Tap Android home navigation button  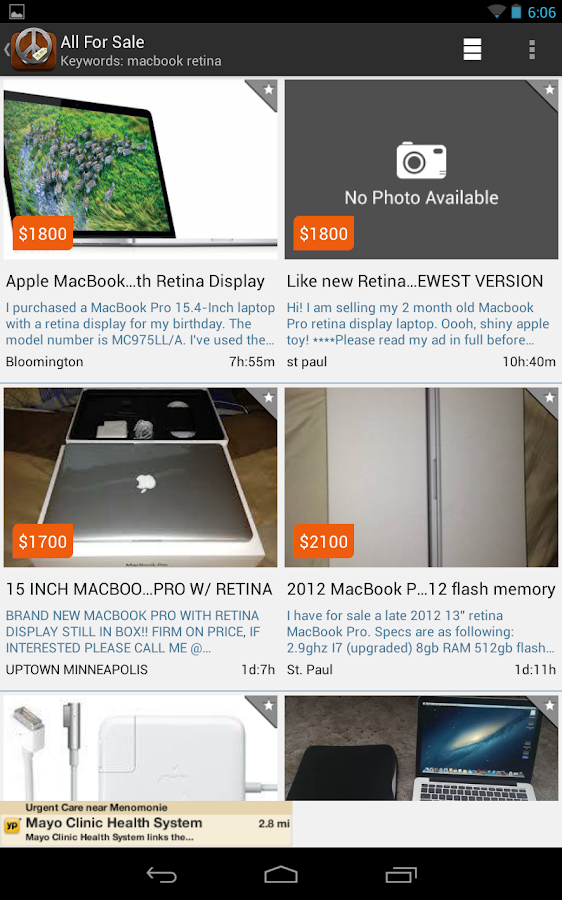(x=281, y=874)
